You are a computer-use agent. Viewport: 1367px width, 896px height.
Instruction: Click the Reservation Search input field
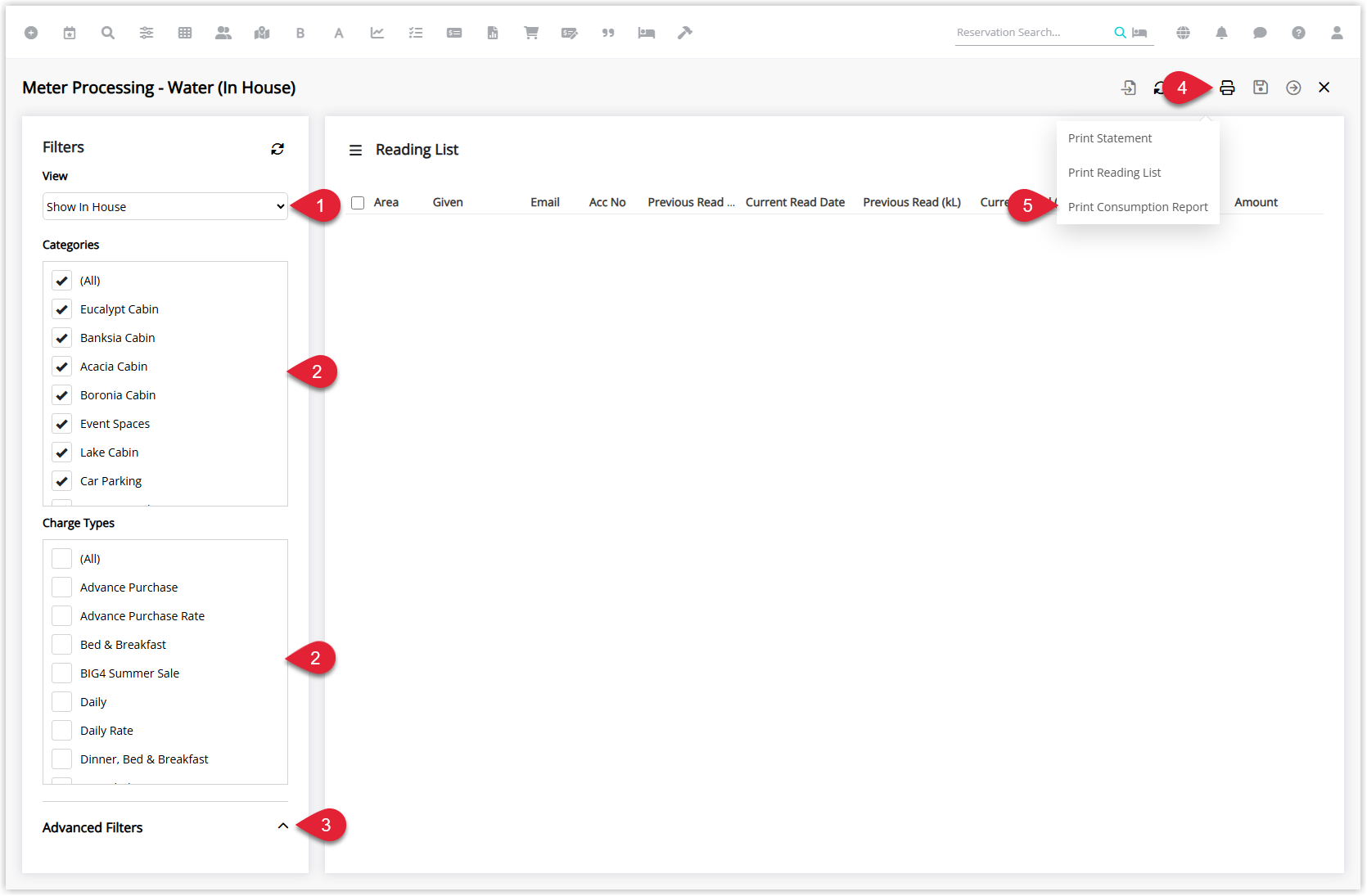[1033, 33]
